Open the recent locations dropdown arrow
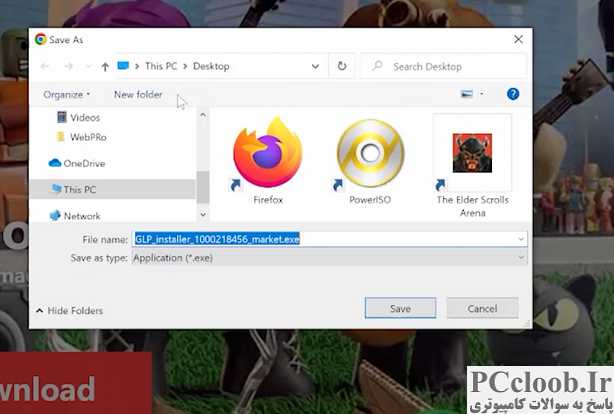The width and height of the screenshot is (614, 414). pyautogui.click(x=315, y=67)
